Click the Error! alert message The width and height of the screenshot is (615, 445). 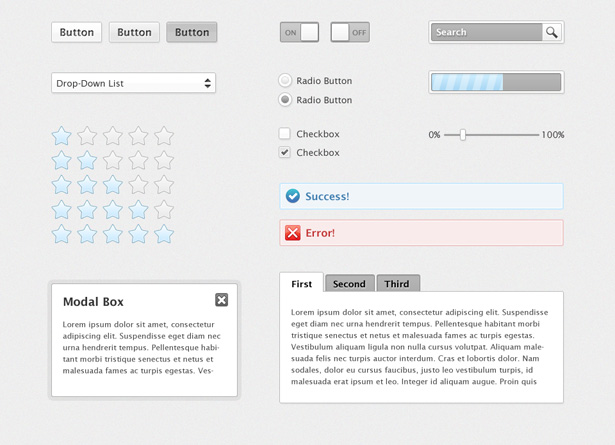coord(422,233)
